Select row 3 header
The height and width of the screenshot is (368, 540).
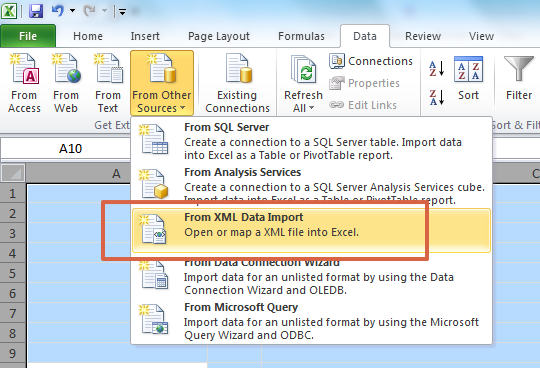tap(13, 233)
